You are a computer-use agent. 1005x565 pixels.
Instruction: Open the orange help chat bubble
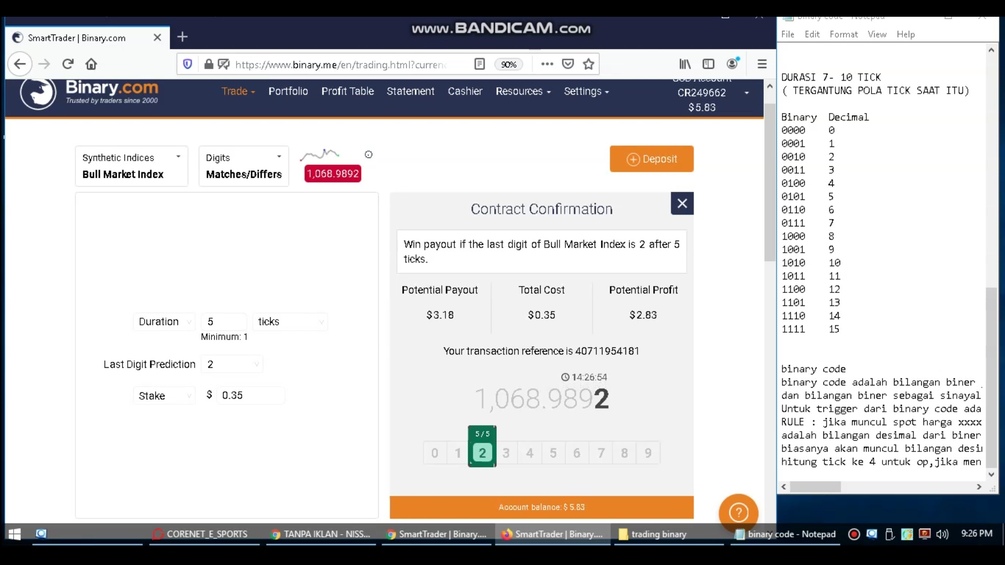click(738, 512)
